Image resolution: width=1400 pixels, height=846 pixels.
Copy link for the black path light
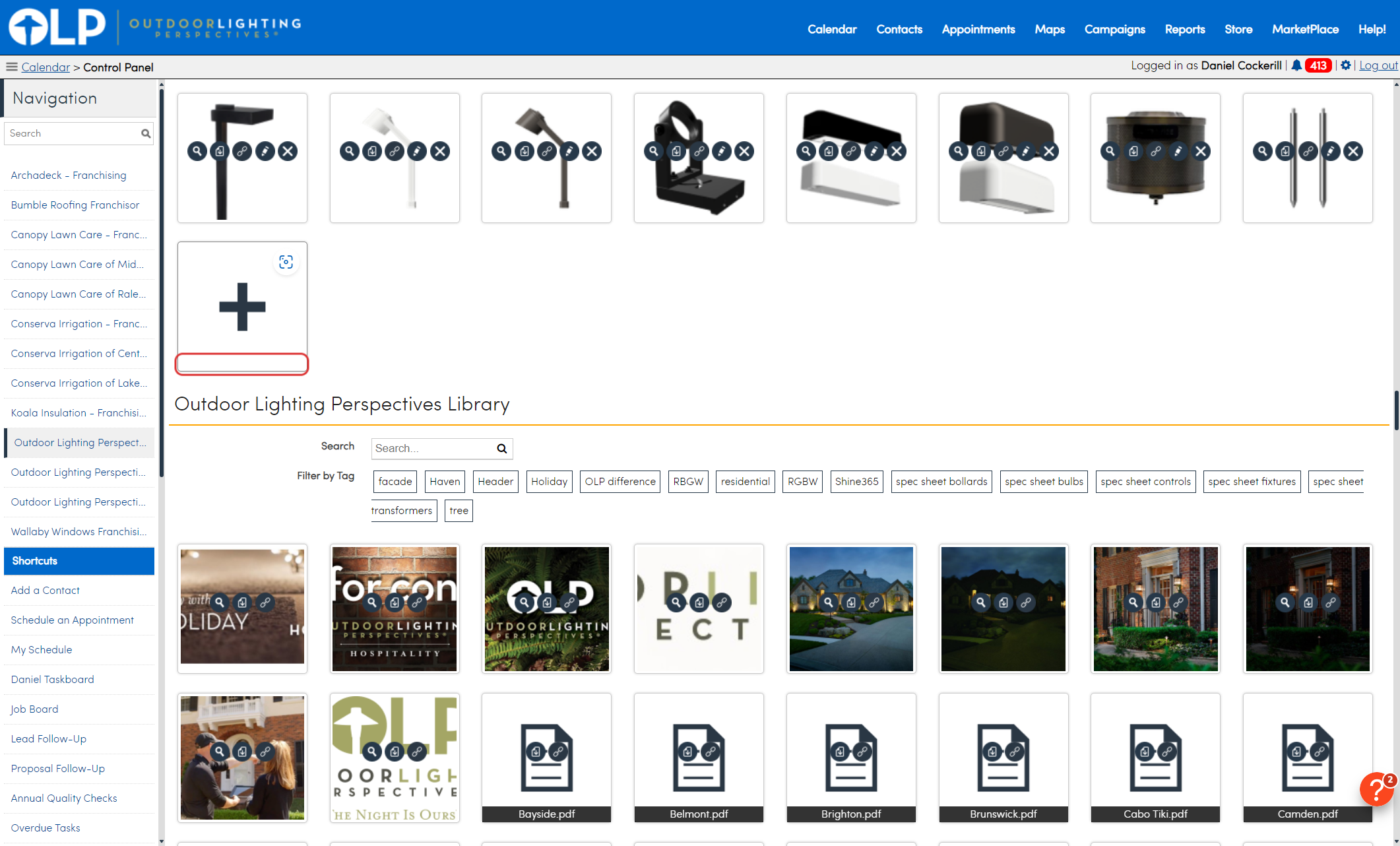point(243,151)
